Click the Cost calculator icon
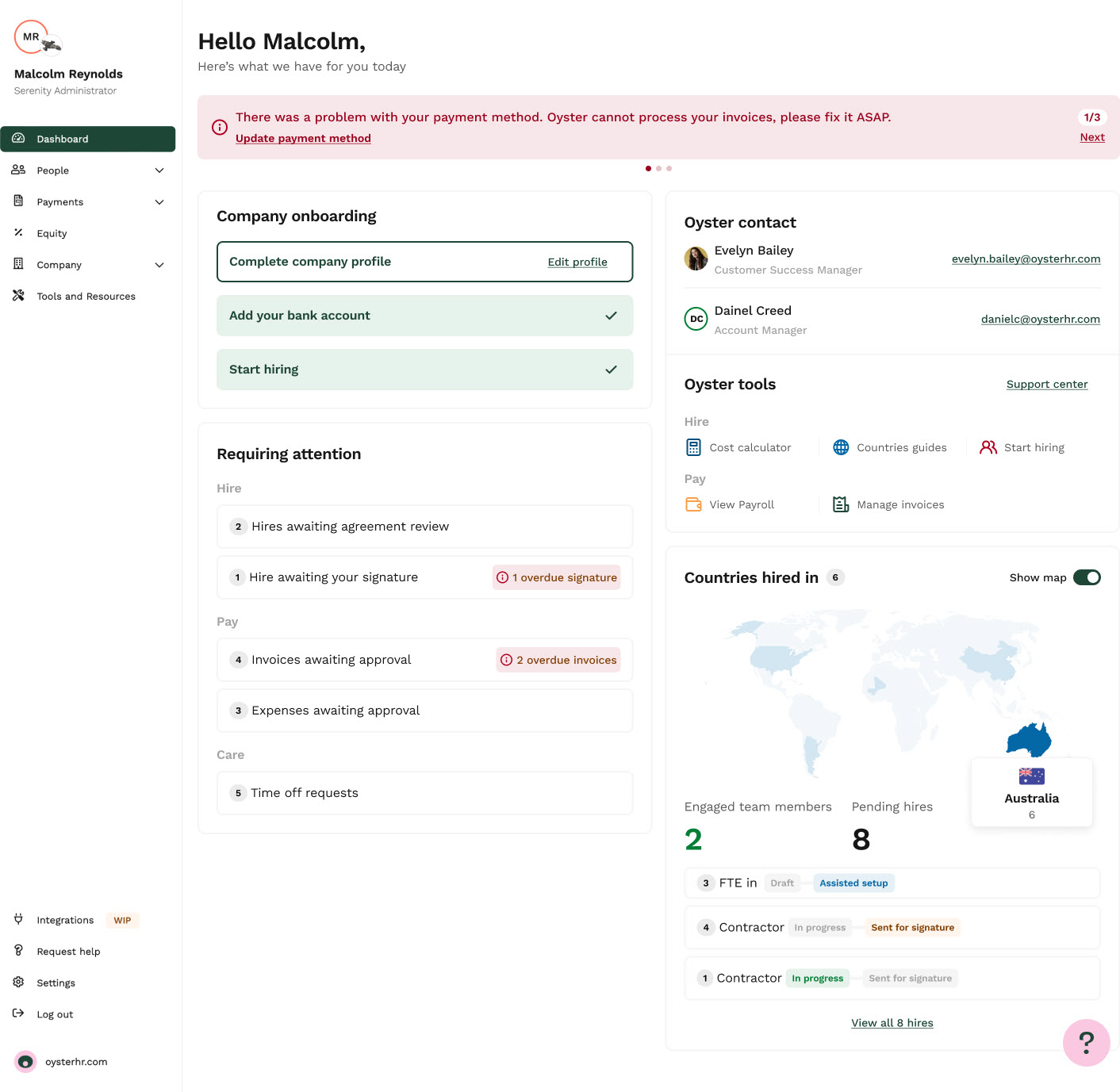Viewport: 1120px width, 1092px height. tap(693, 447)
